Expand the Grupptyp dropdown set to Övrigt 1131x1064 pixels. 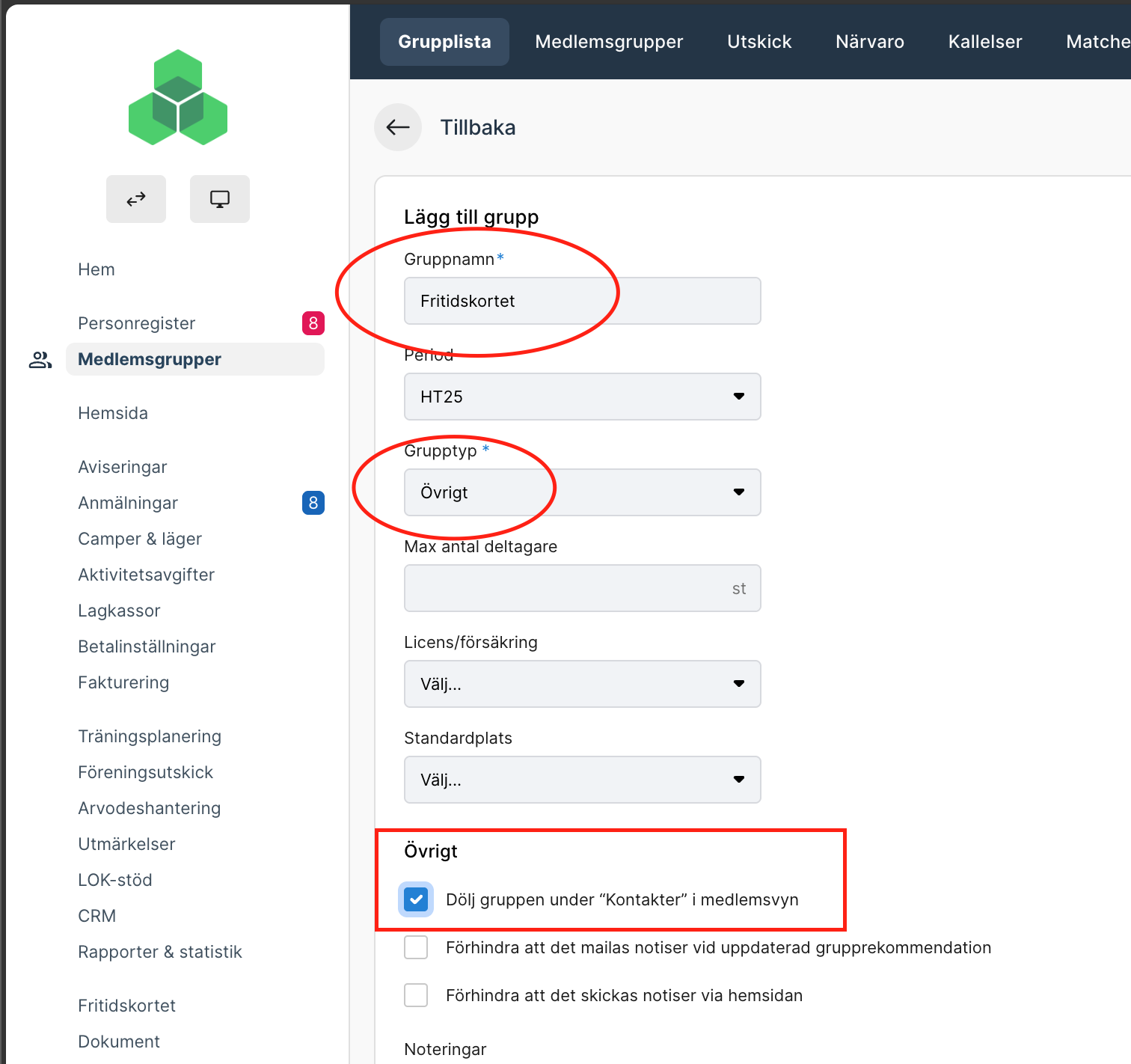(x=583, y=492)
